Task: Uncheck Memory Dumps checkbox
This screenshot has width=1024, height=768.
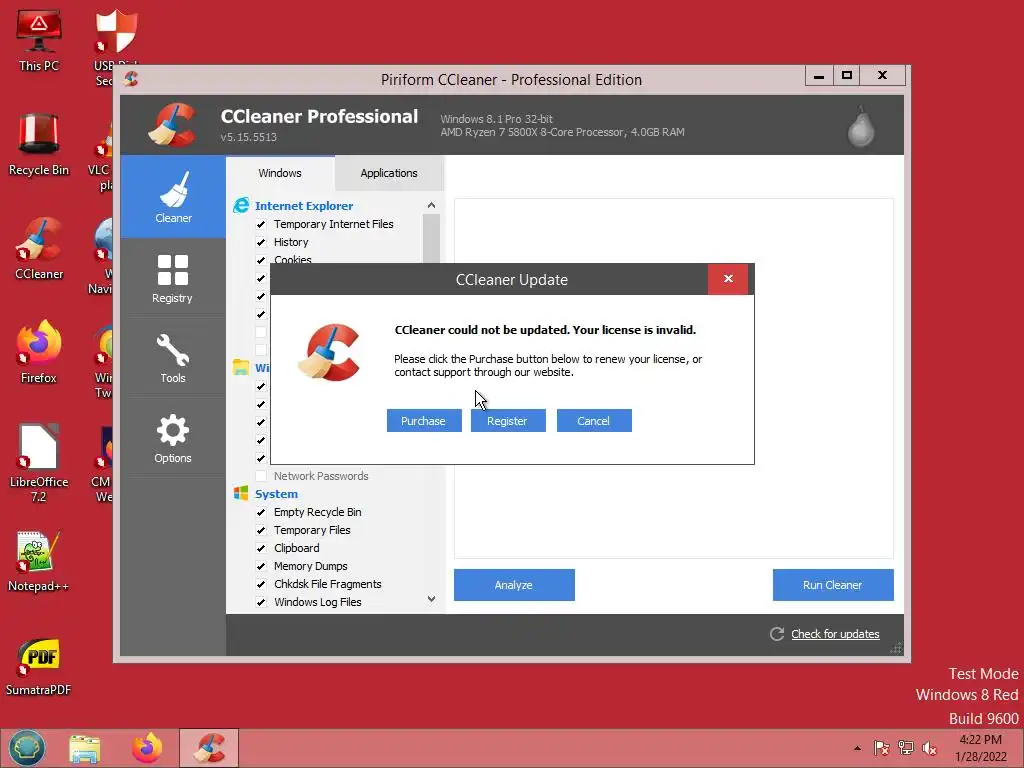Action: point(261,566)
